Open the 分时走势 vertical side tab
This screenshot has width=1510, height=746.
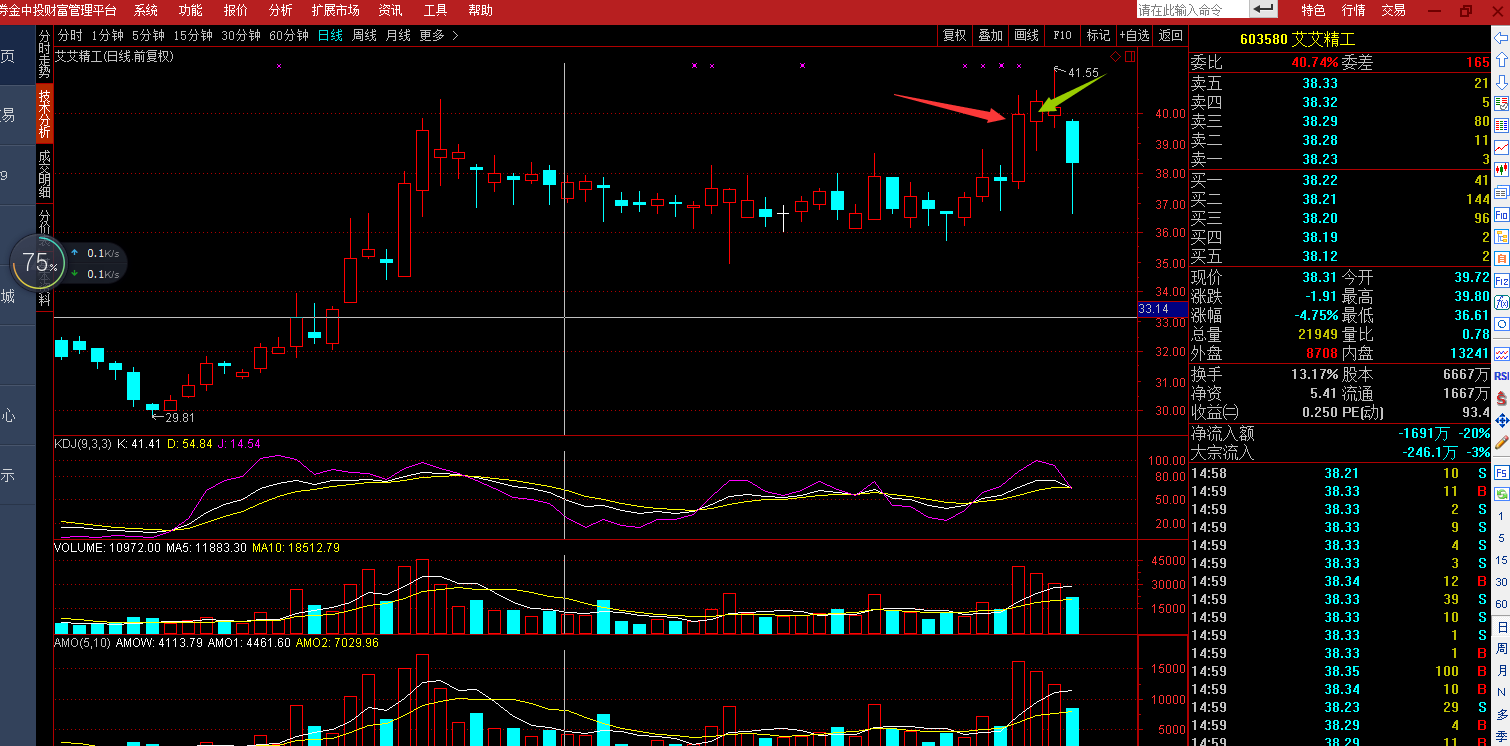(44, 54)
